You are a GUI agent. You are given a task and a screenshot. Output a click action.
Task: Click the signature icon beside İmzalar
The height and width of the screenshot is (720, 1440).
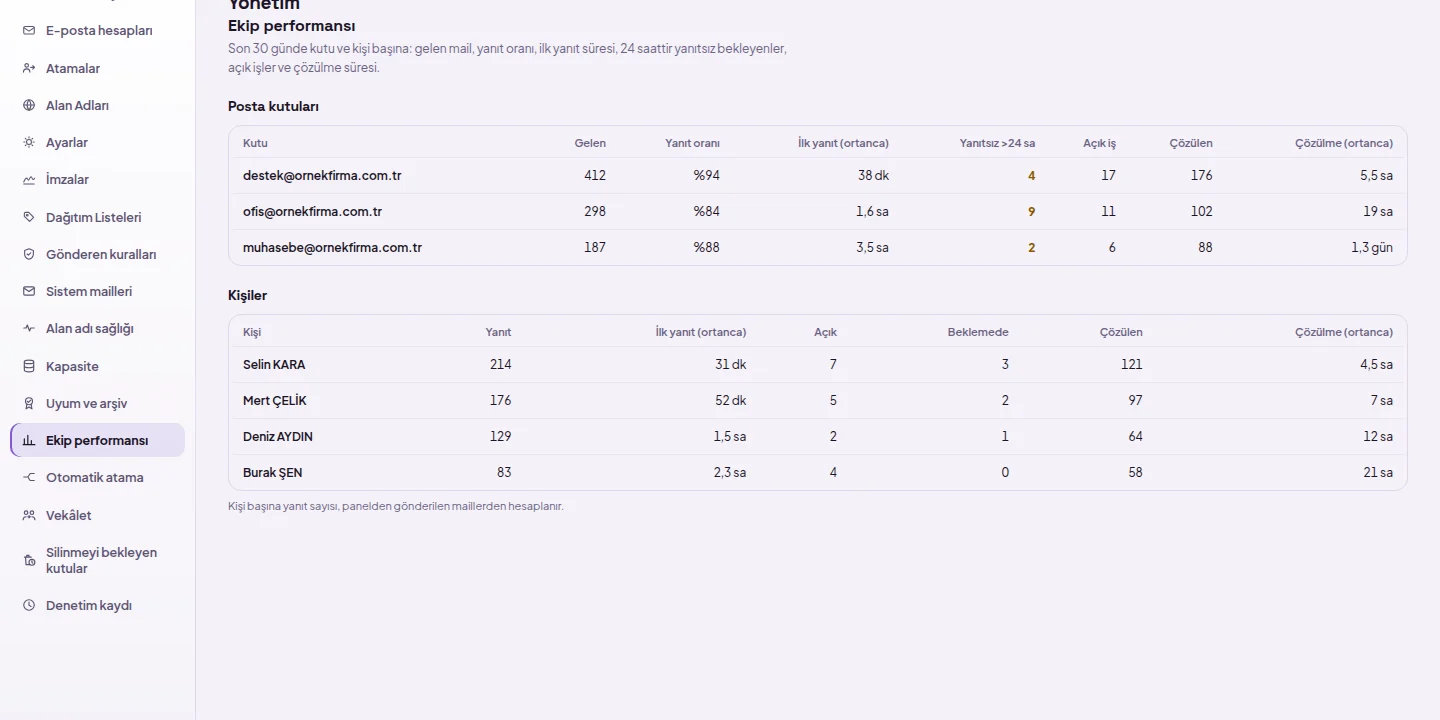(x=29, y=180)
